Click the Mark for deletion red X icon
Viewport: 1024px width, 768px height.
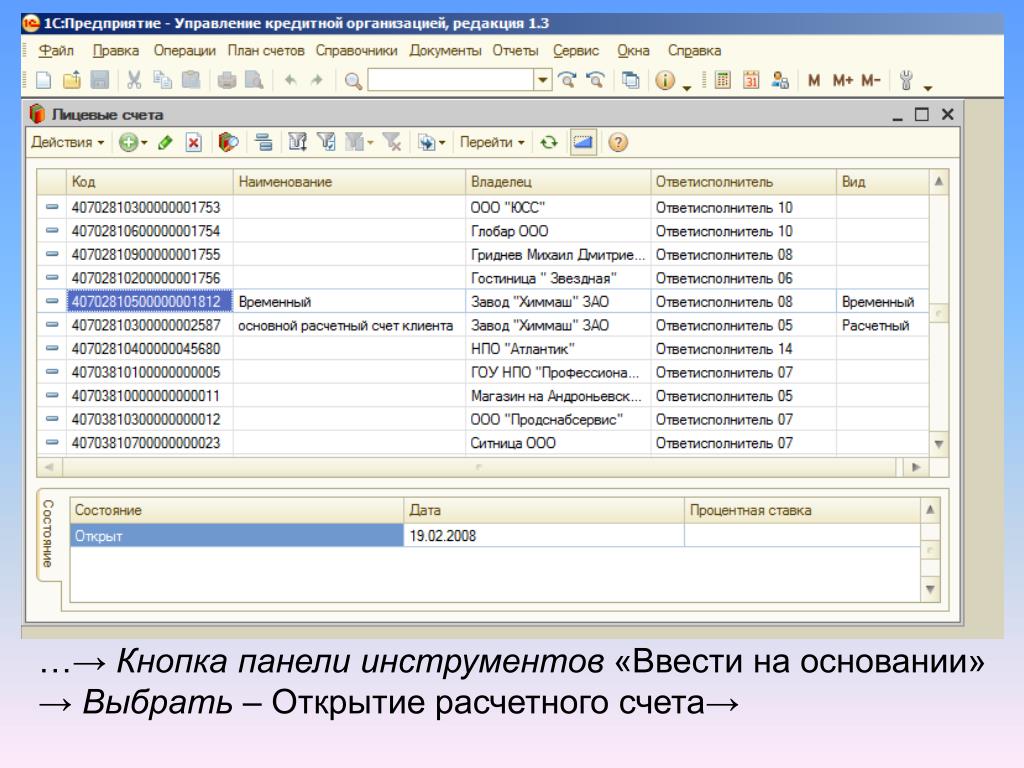(x=193, y=142)
